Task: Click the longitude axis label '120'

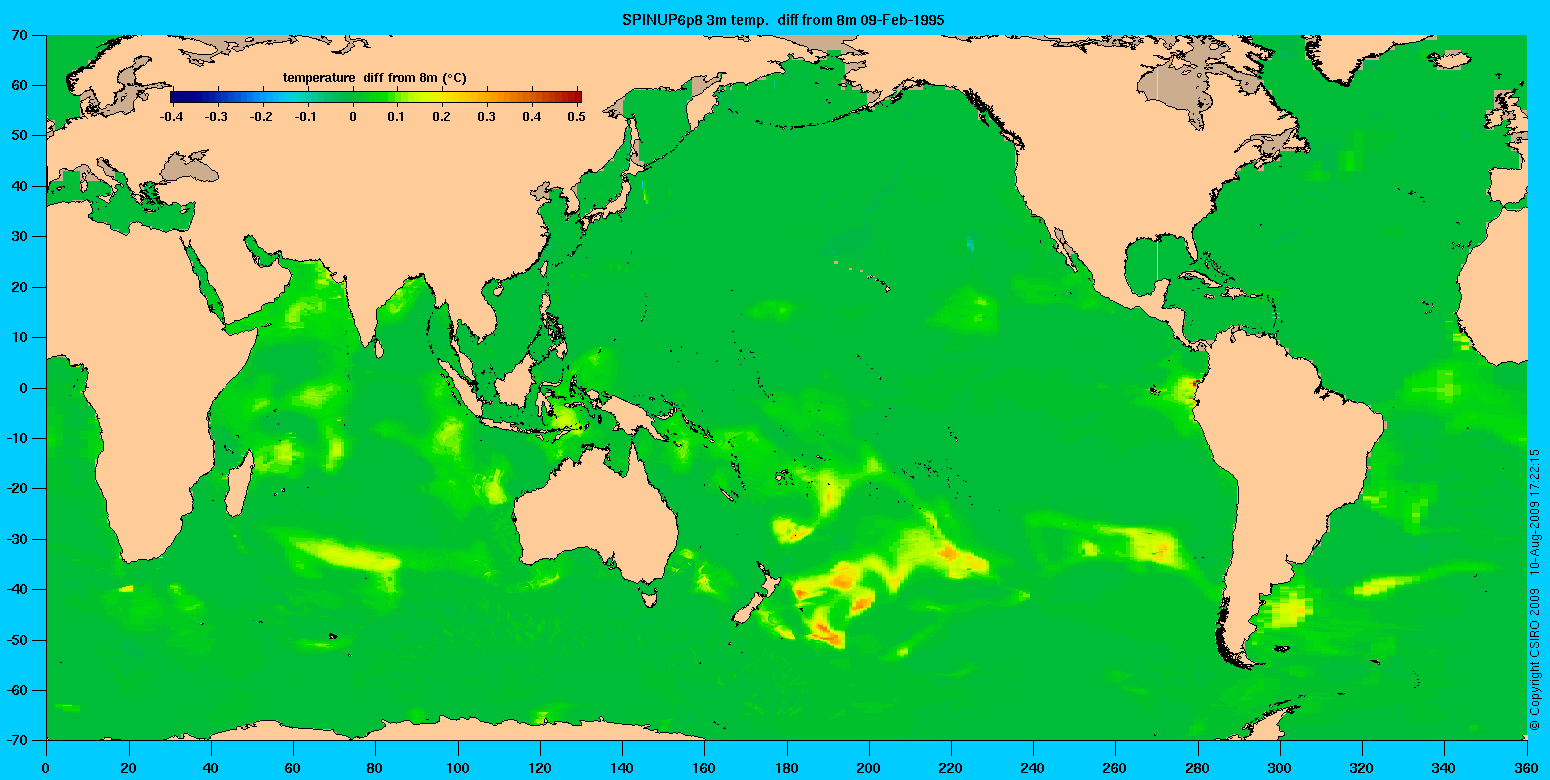Action: point(540,771)
